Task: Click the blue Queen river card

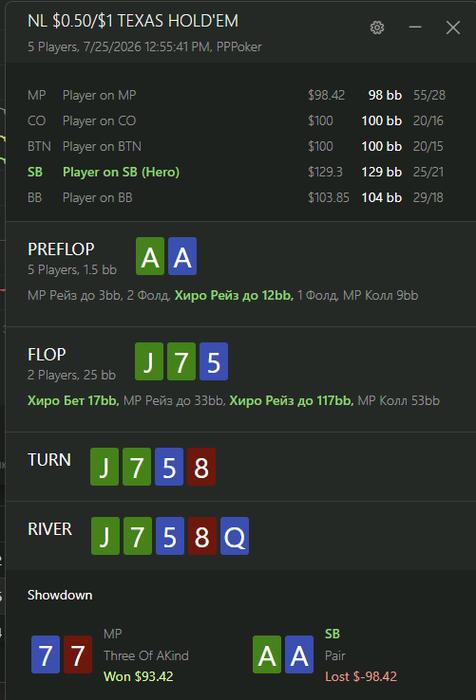Action: tap(234, 536)
